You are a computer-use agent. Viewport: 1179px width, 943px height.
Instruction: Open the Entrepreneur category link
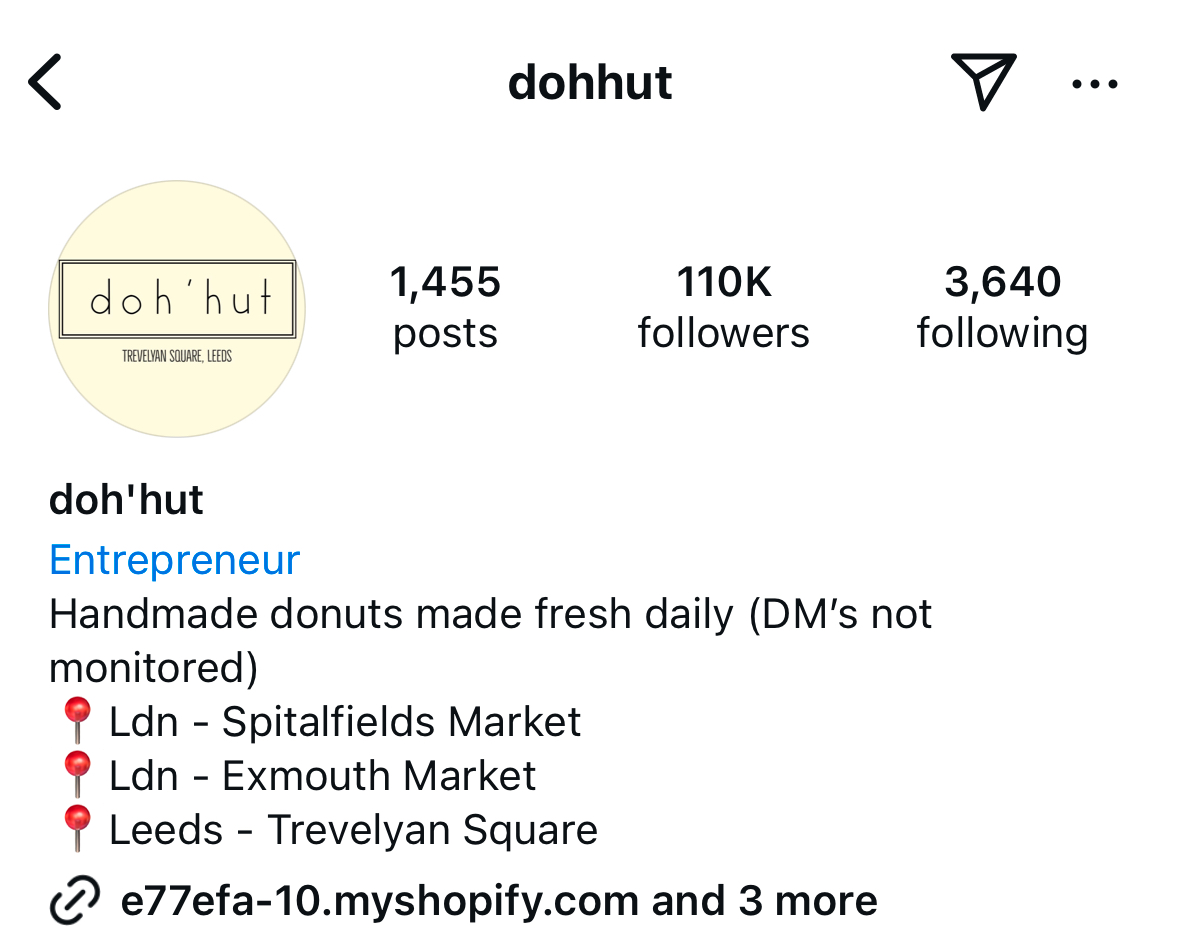[x=174, y=559]
